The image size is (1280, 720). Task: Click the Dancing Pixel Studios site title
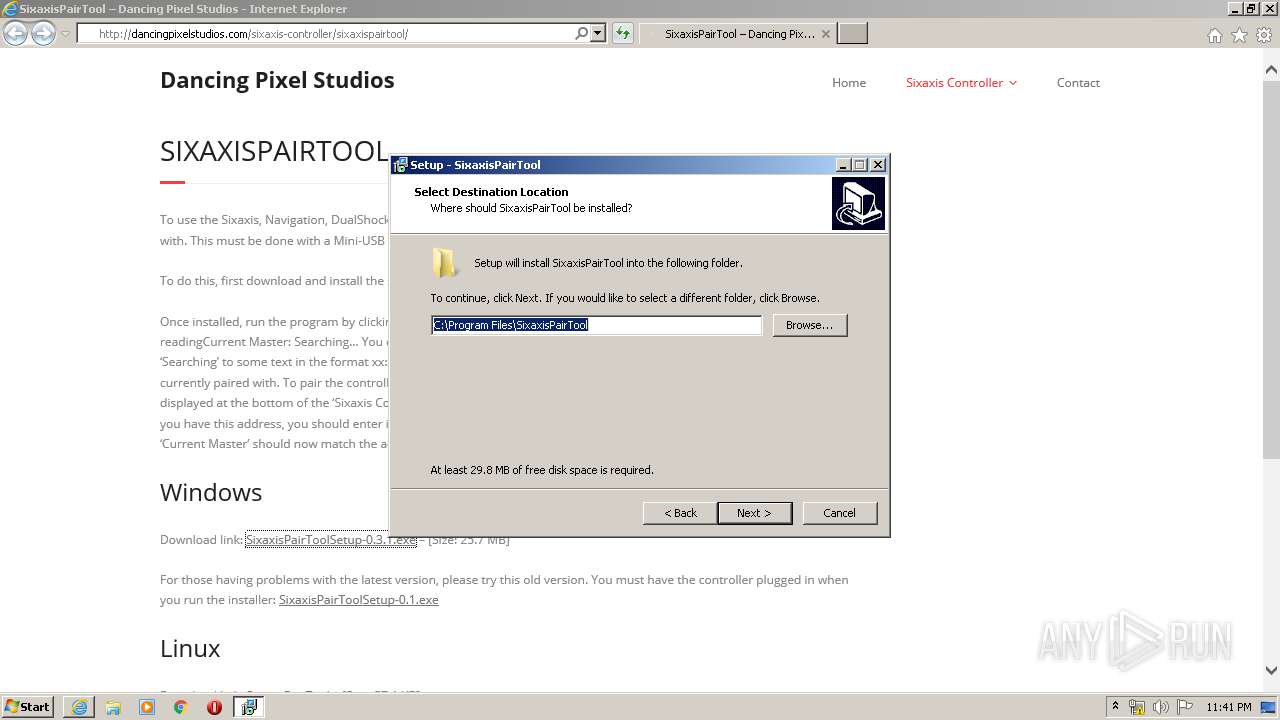[277, 80]
